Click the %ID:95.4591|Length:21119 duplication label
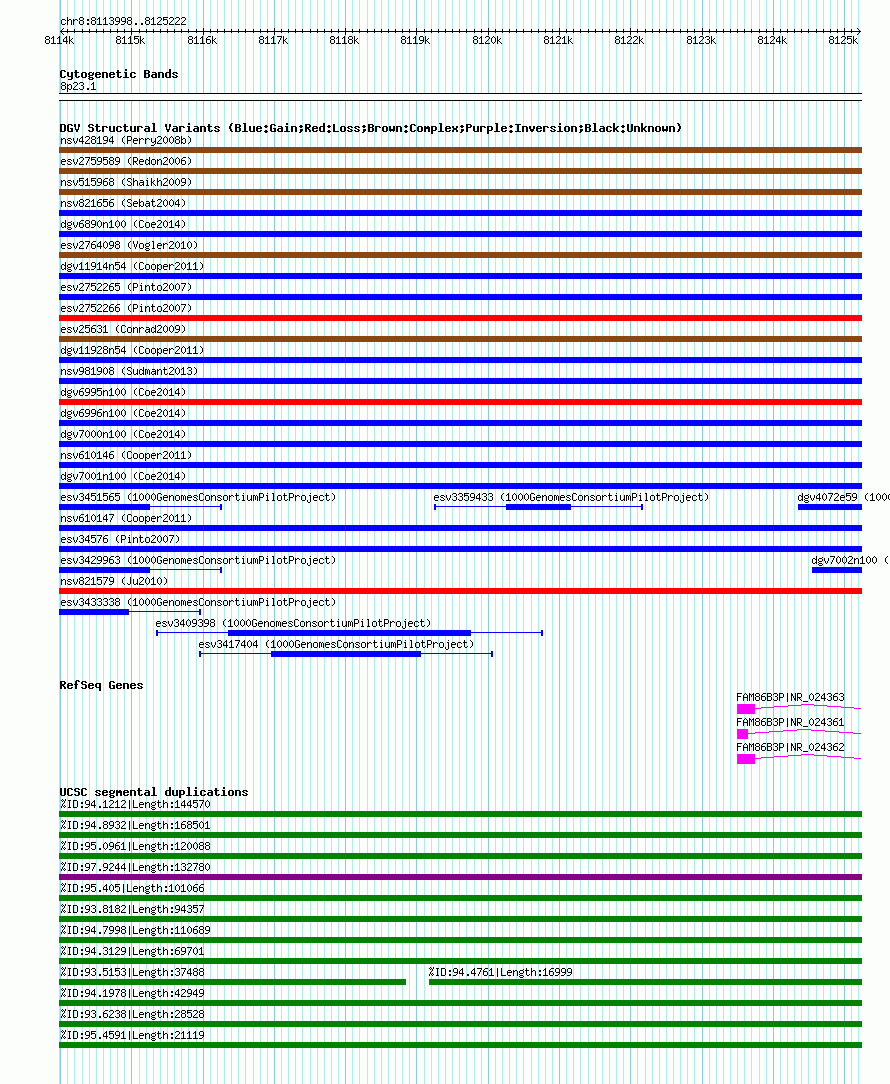This screenshot has width=890, height=1084. pyautogui.click(x=132, y=1035)
